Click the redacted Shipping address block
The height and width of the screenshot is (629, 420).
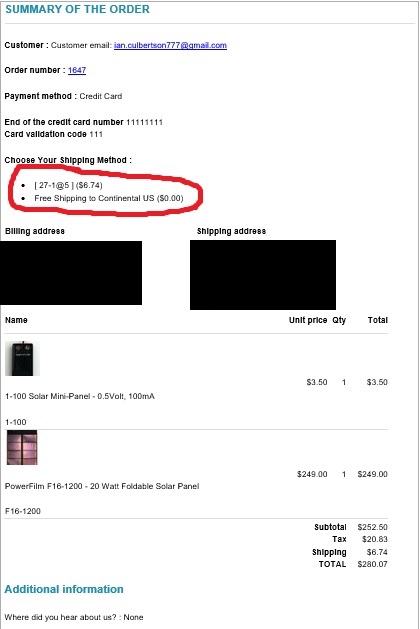coord(263,275)
